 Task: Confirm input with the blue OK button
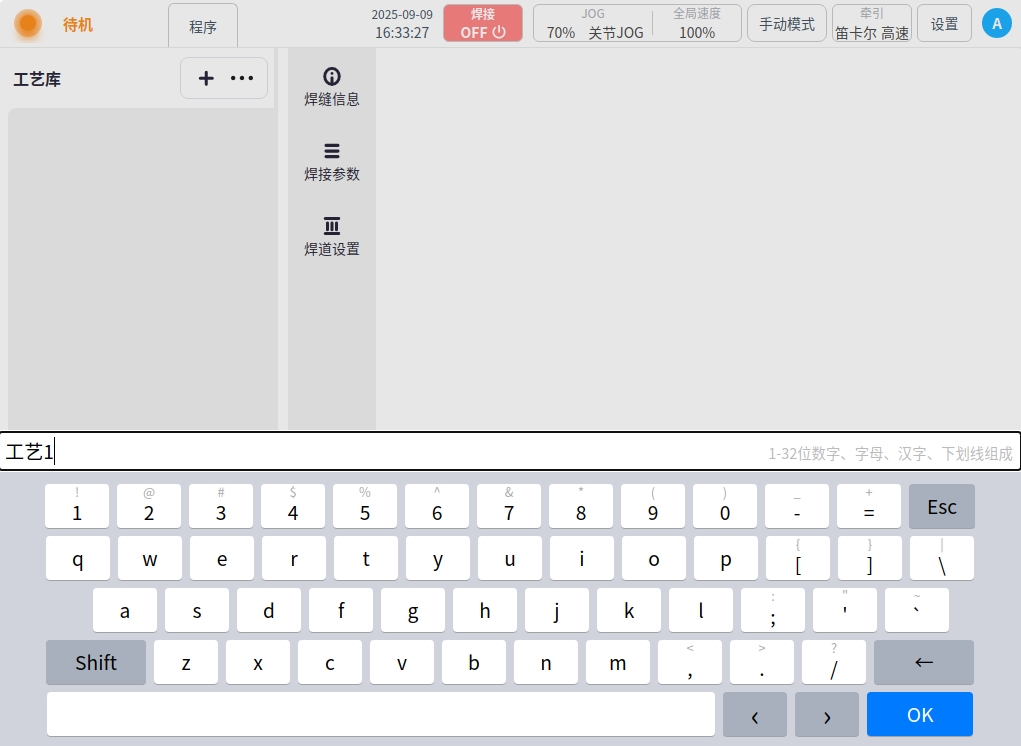(x=919, y=714)
